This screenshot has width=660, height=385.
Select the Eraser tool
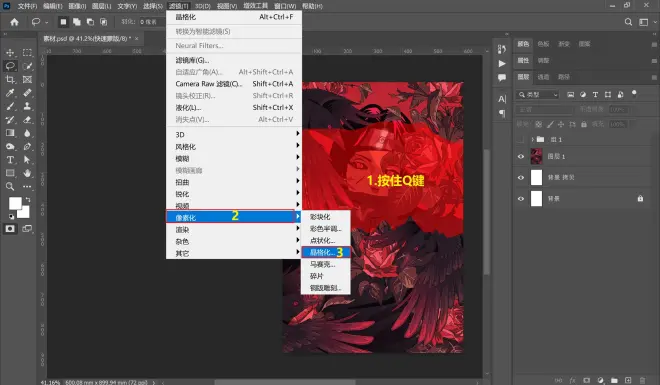[x=27, y=120]
